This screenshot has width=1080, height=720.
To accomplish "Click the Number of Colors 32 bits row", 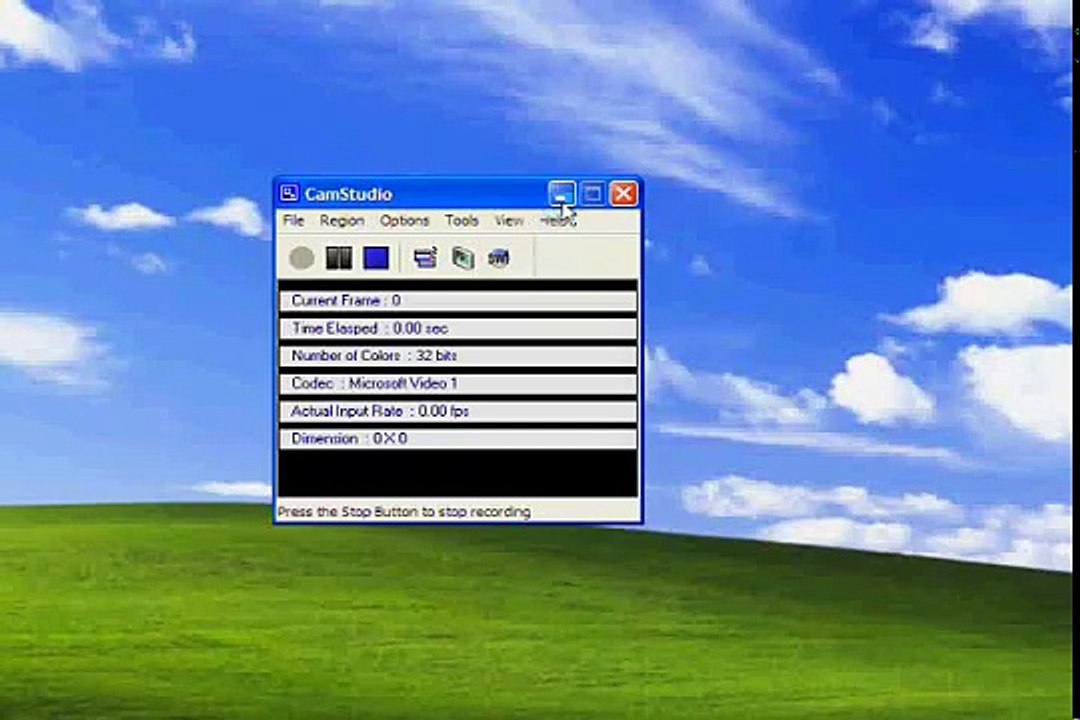I will point(458,356).
